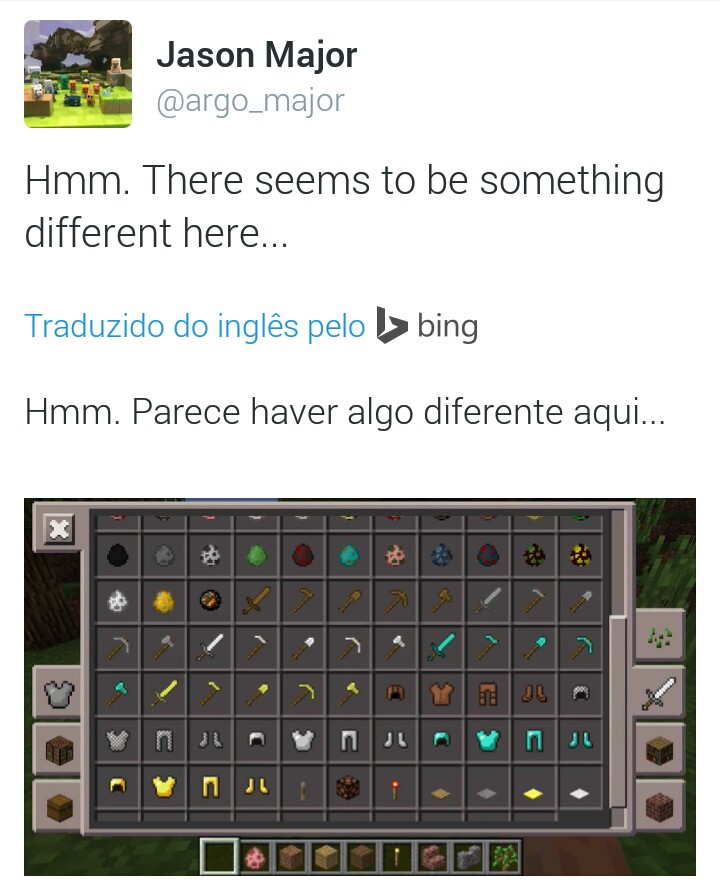Open the armor tab with chestplate icon
Screen dimensions: 720x895
(58, 694)
